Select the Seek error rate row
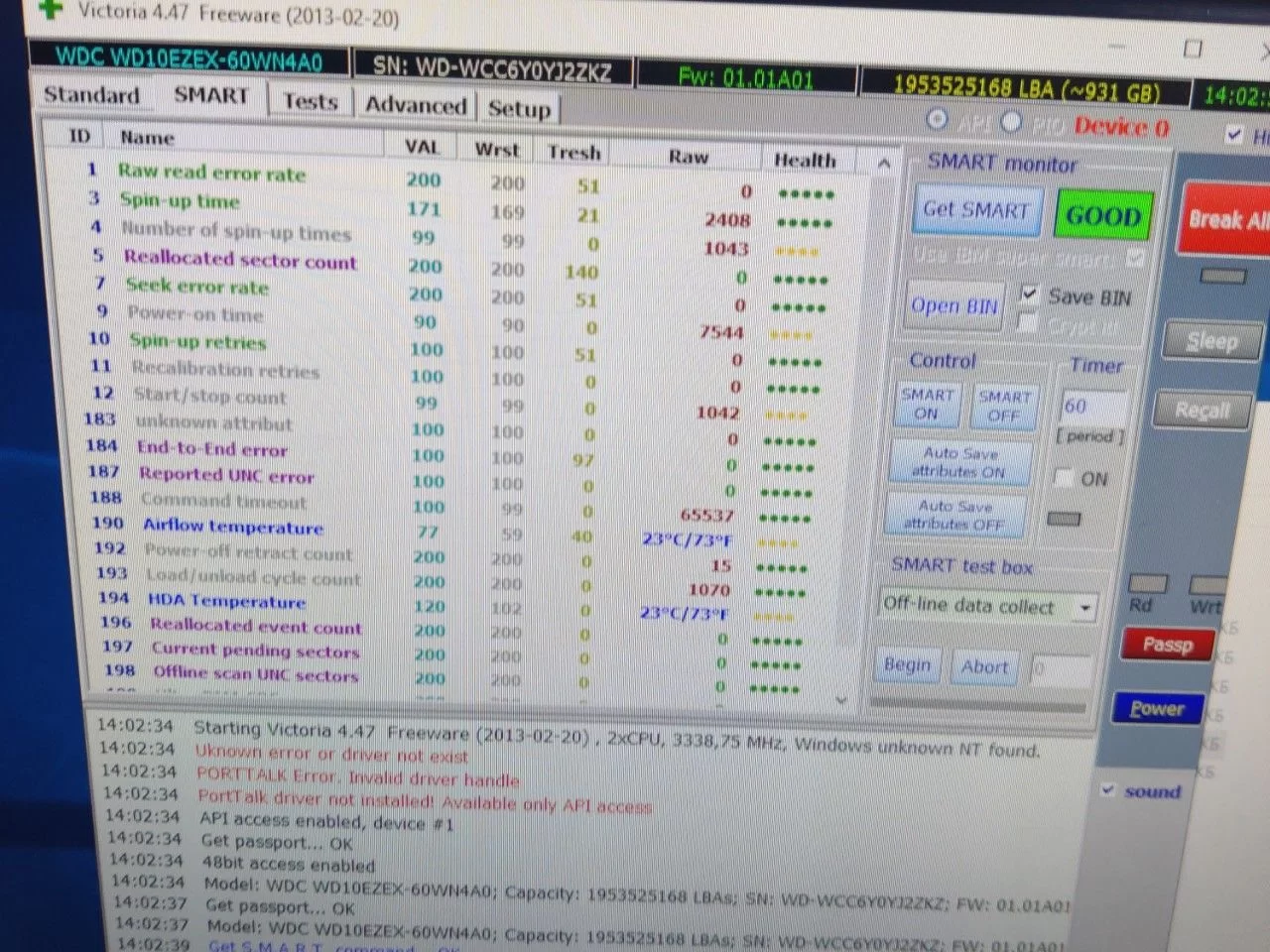 tap(461, 294)
